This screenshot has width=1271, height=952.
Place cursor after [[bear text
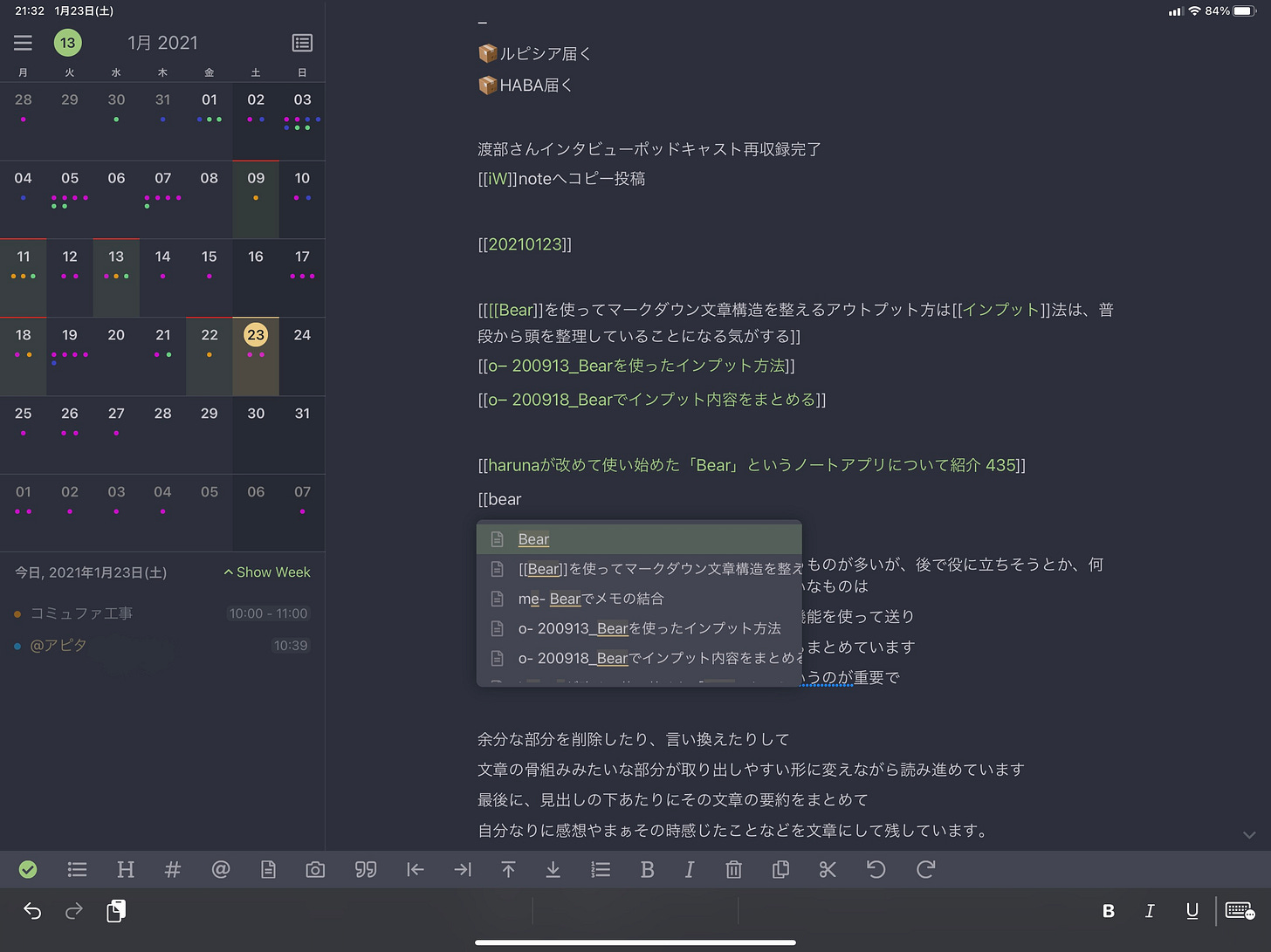point(522,499)
